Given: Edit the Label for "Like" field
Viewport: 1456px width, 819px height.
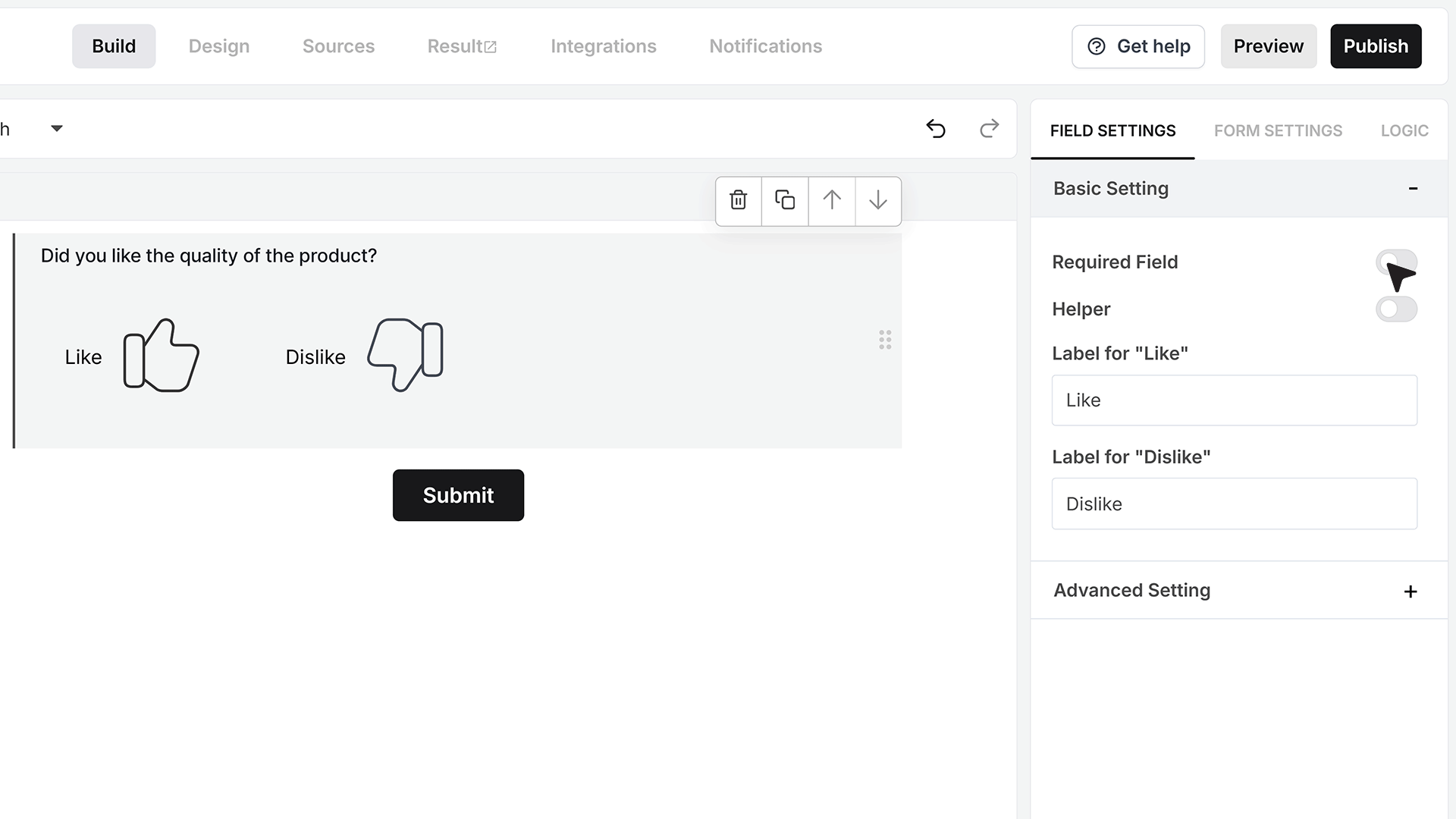Looking at the screenshot, I should pyautogui.click(x=1235, y=400).
